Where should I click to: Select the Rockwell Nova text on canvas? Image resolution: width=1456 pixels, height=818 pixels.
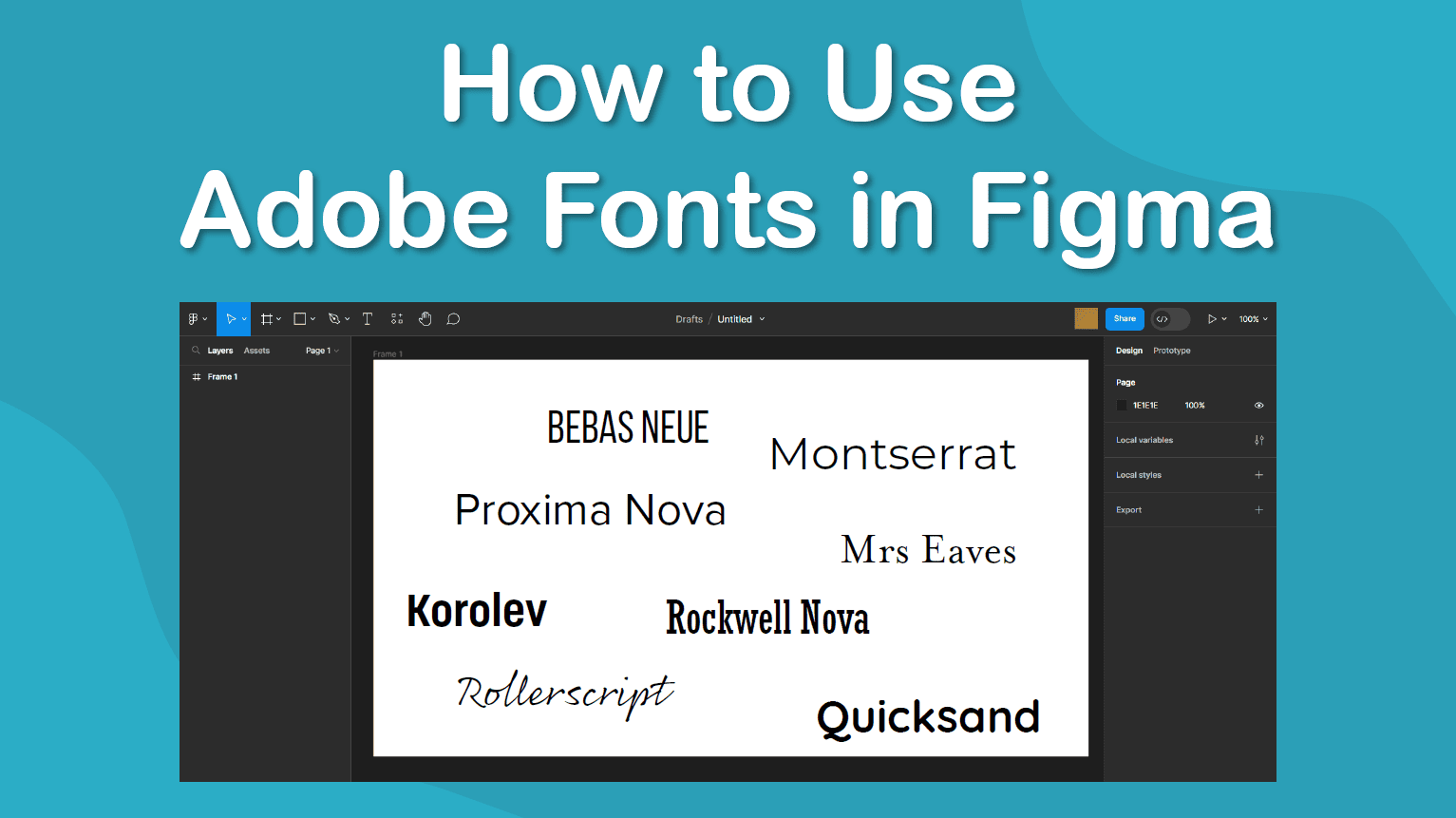(x=767, y=618)
